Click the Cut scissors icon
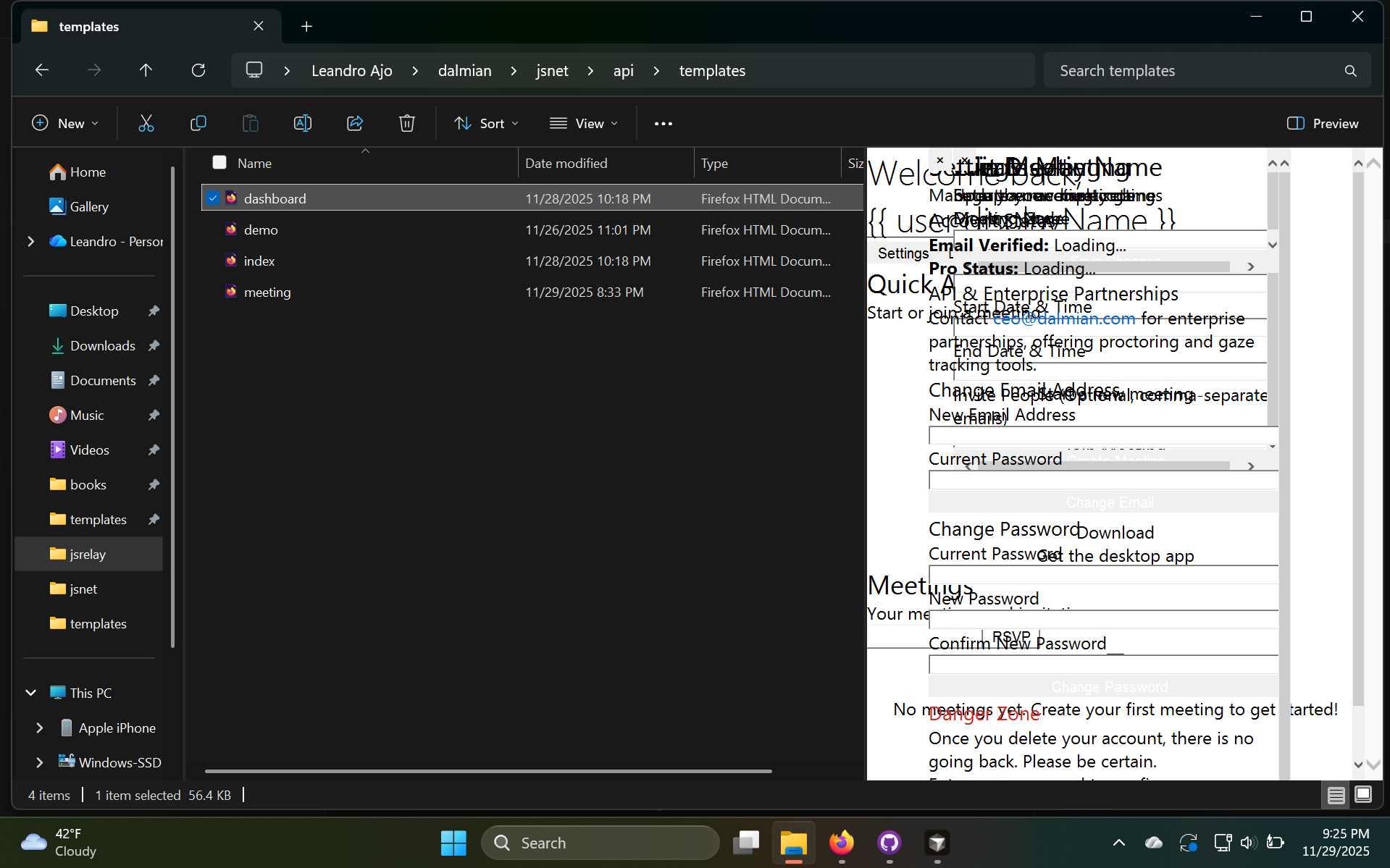 click(146, 124)
